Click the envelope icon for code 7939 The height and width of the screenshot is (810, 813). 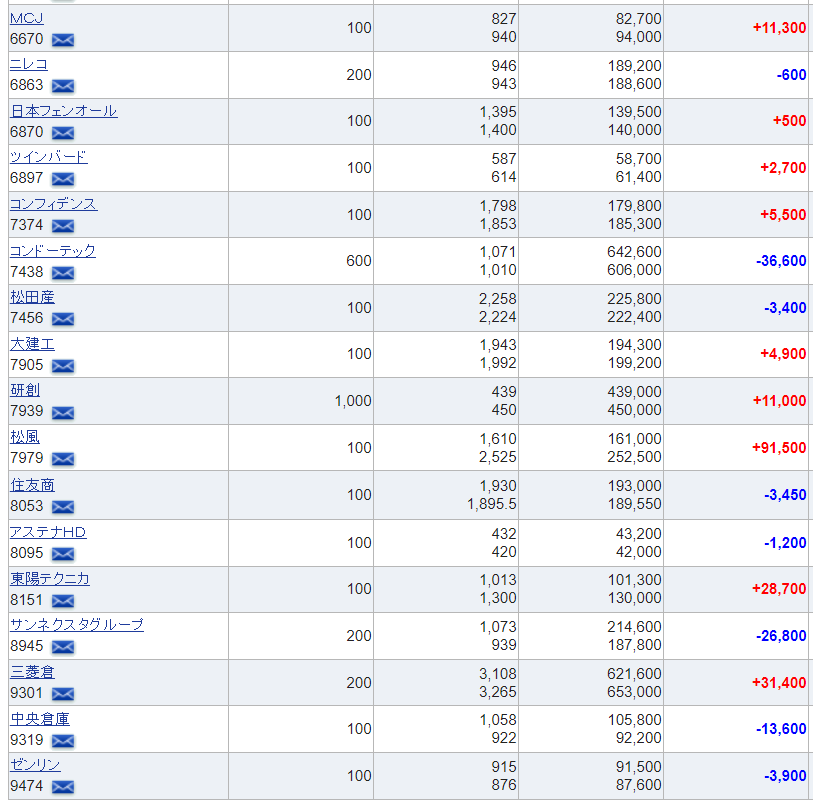tap(63, 412)
